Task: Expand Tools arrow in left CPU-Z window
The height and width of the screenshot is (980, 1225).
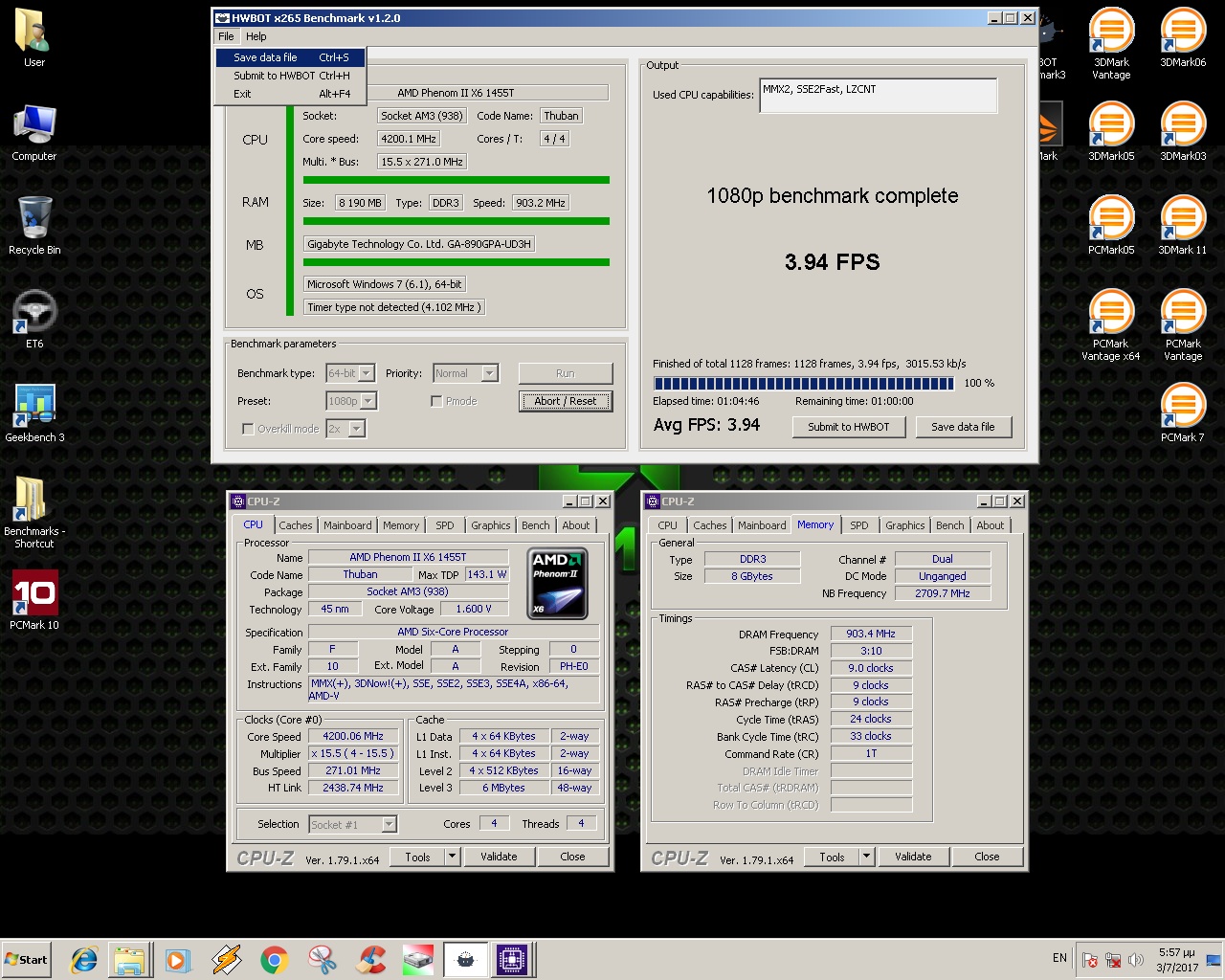Action: tap(452, 857)
